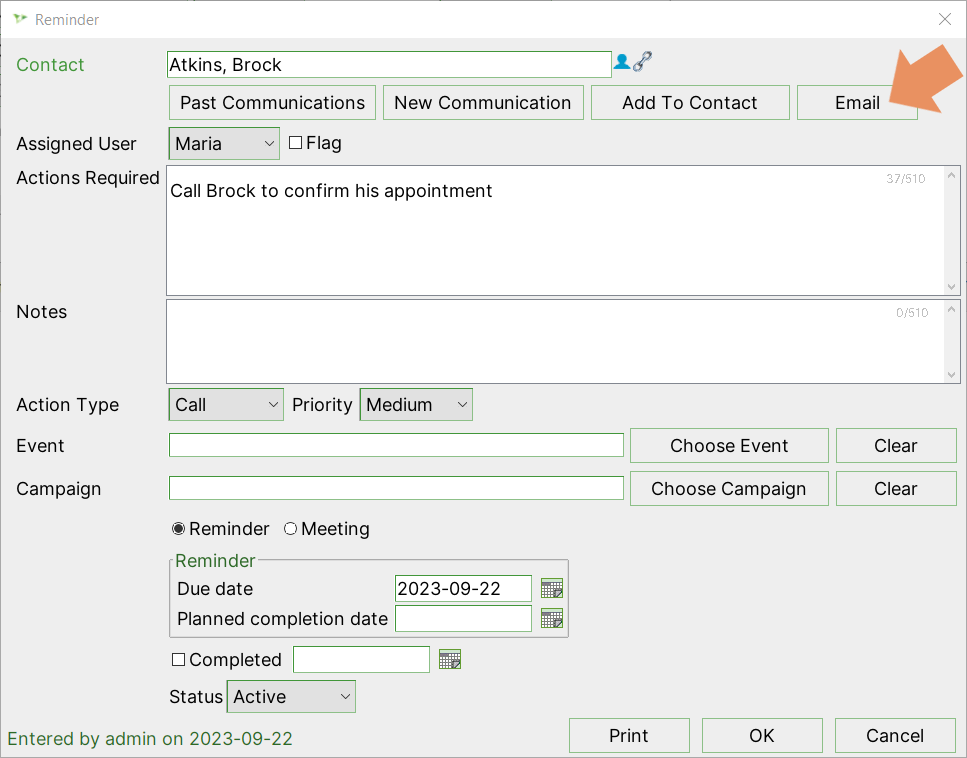Click the Choose Campaign button
The width and height of the screenshot is (967, 758).
coord(729,488)
